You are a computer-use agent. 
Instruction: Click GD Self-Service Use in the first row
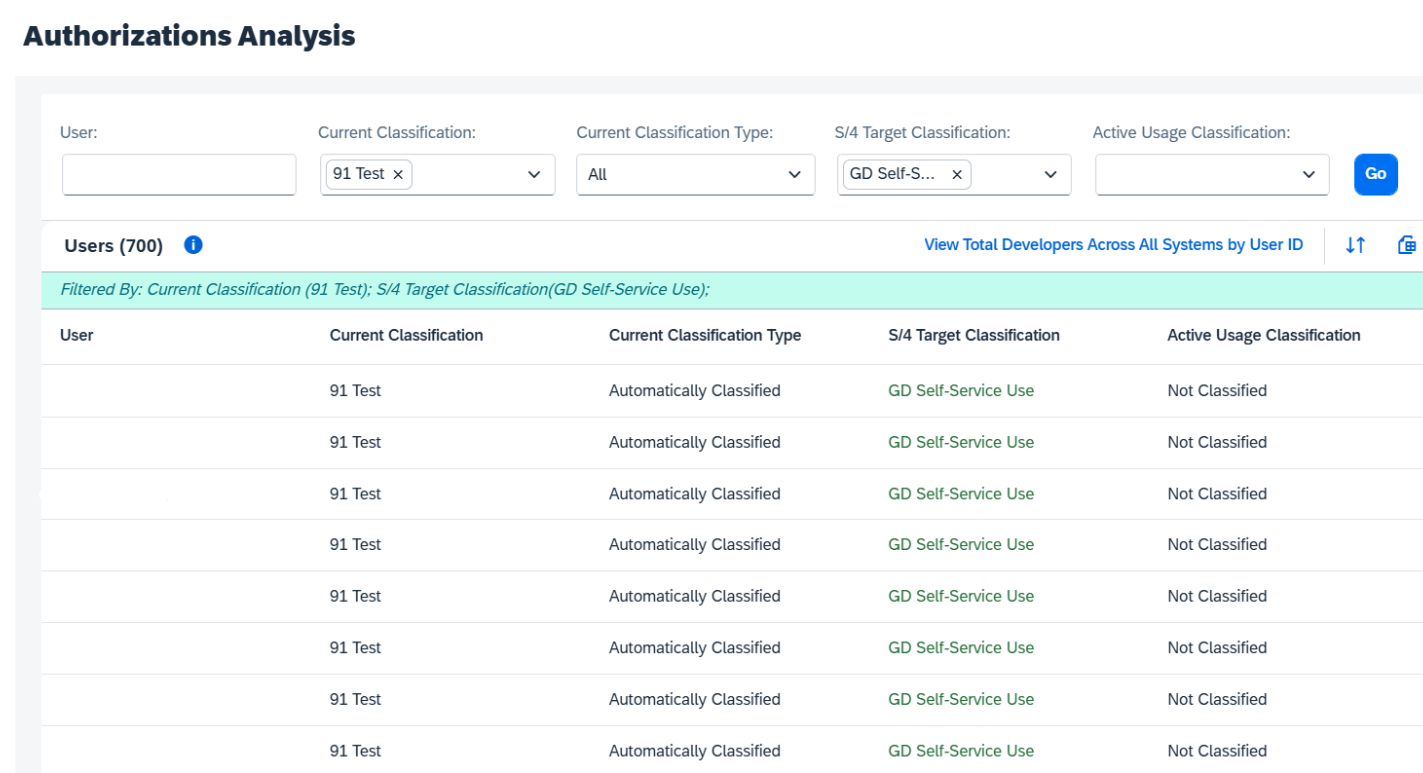(960, 391)
